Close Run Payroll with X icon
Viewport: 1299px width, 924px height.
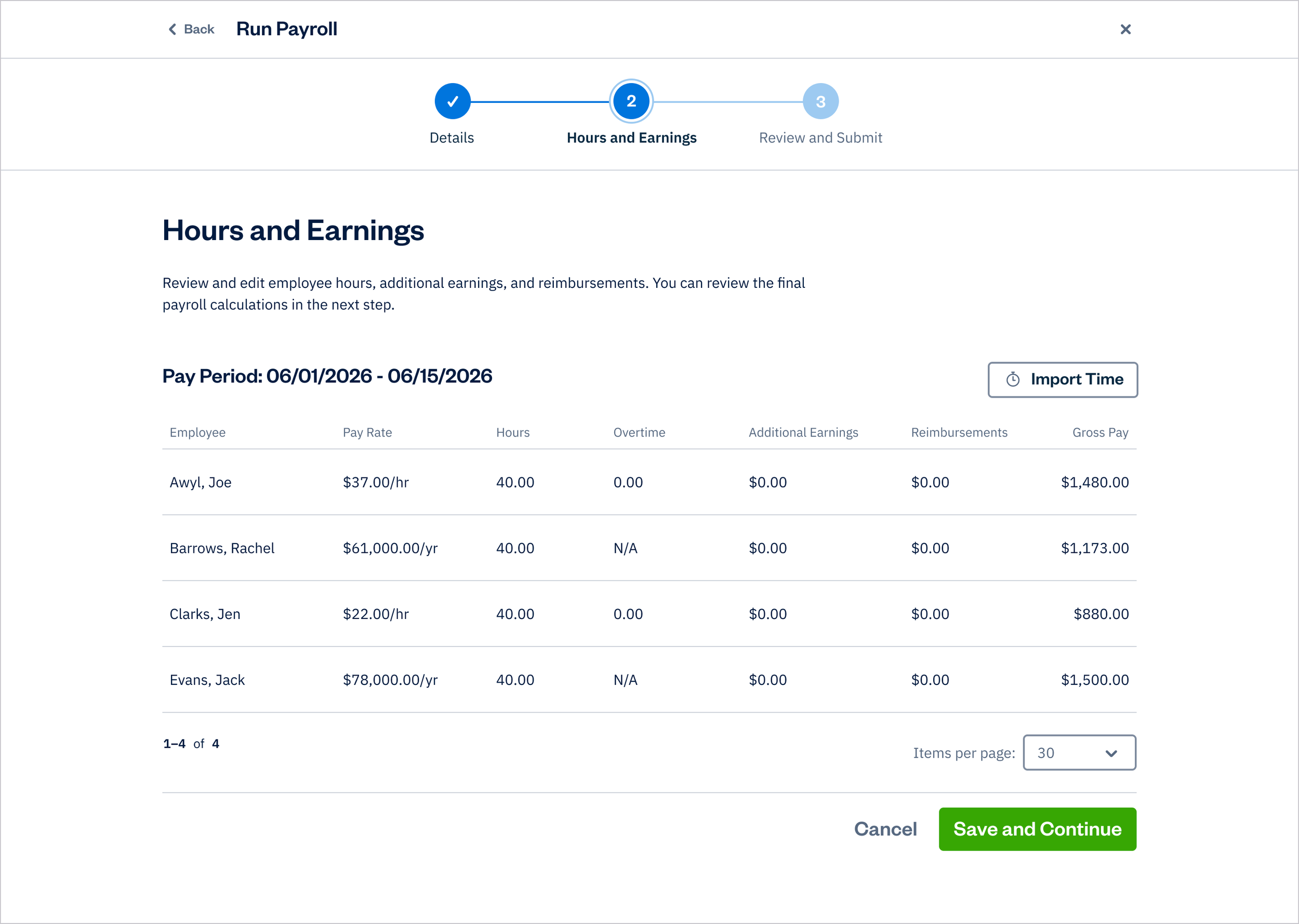pos(1125,29)
